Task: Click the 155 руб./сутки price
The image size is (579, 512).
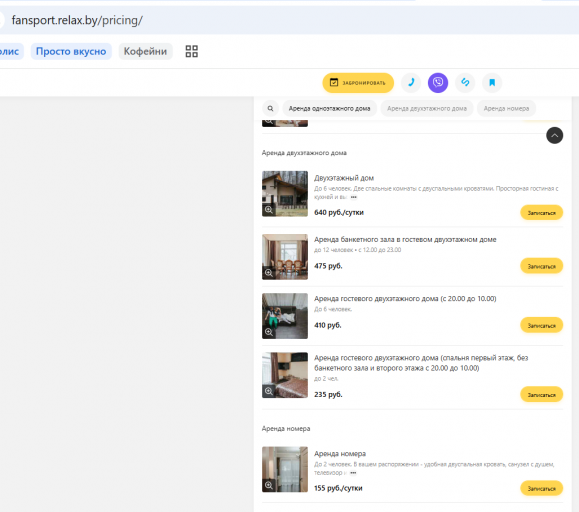Action: 338,488
